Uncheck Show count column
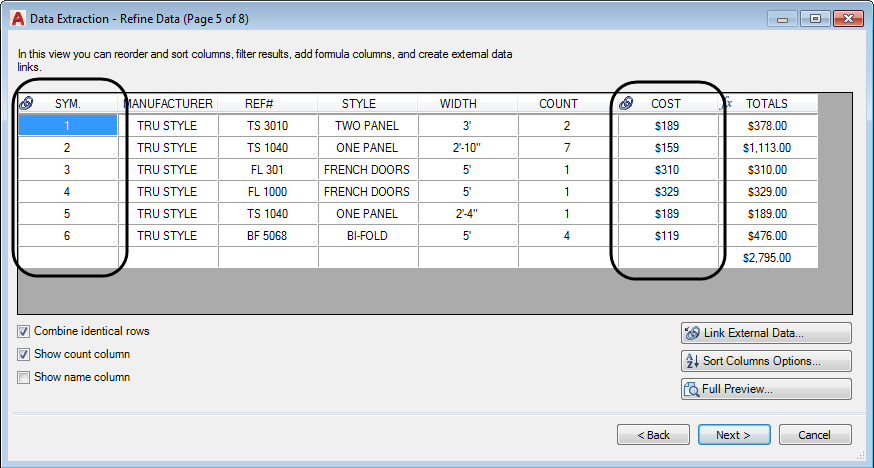 tap(23, 354)
